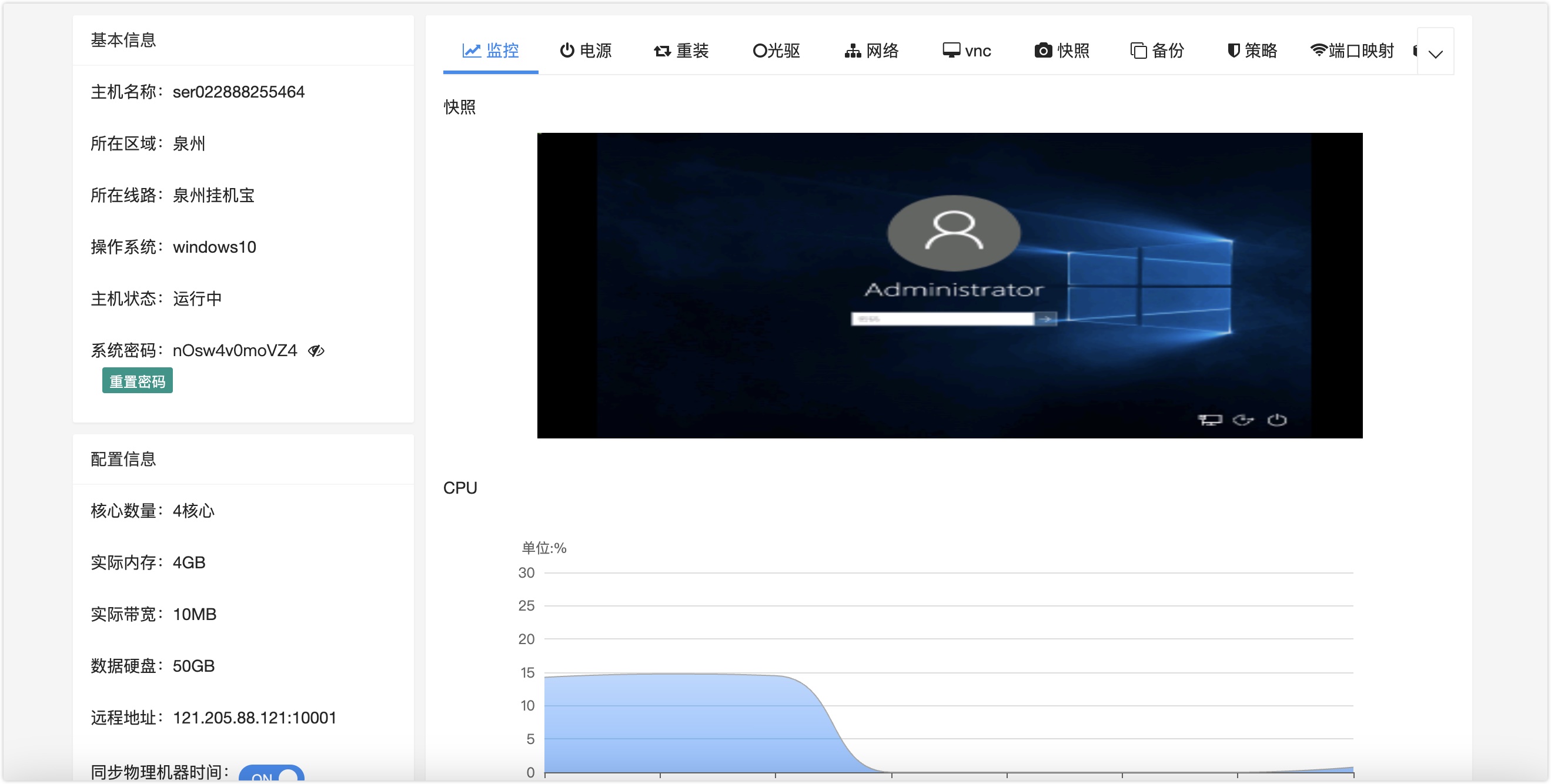Image resolution: width=1551 pixels, height=784 pixels.
Task: Open the 监控 monitoring tab
Action: point(490,51)
